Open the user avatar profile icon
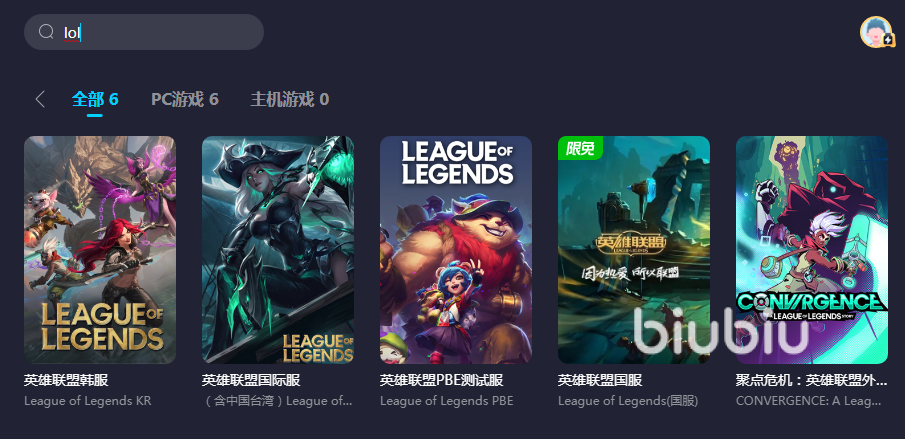Screen dimensions: 905x439 pyautogui.click(x=876, y=32)
